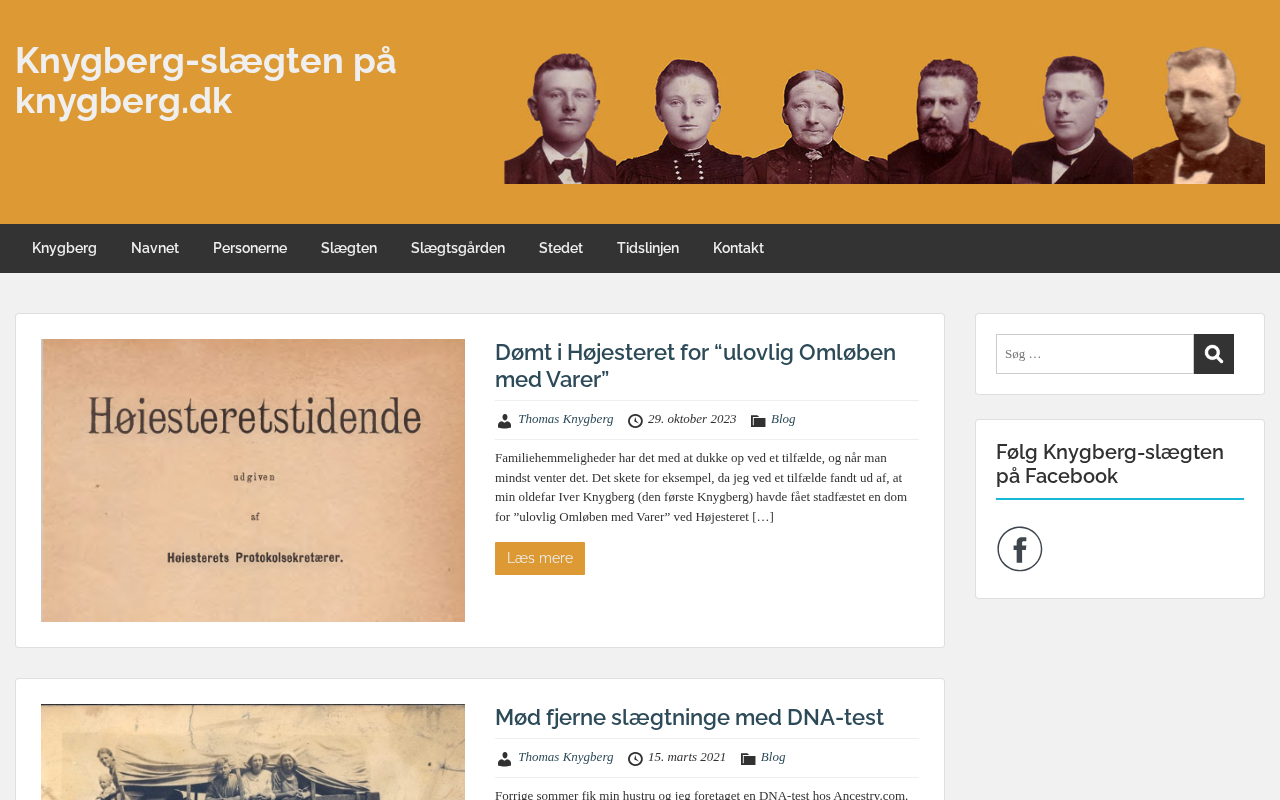Go to Tidslinjen in navigation

tap(648, 248)
